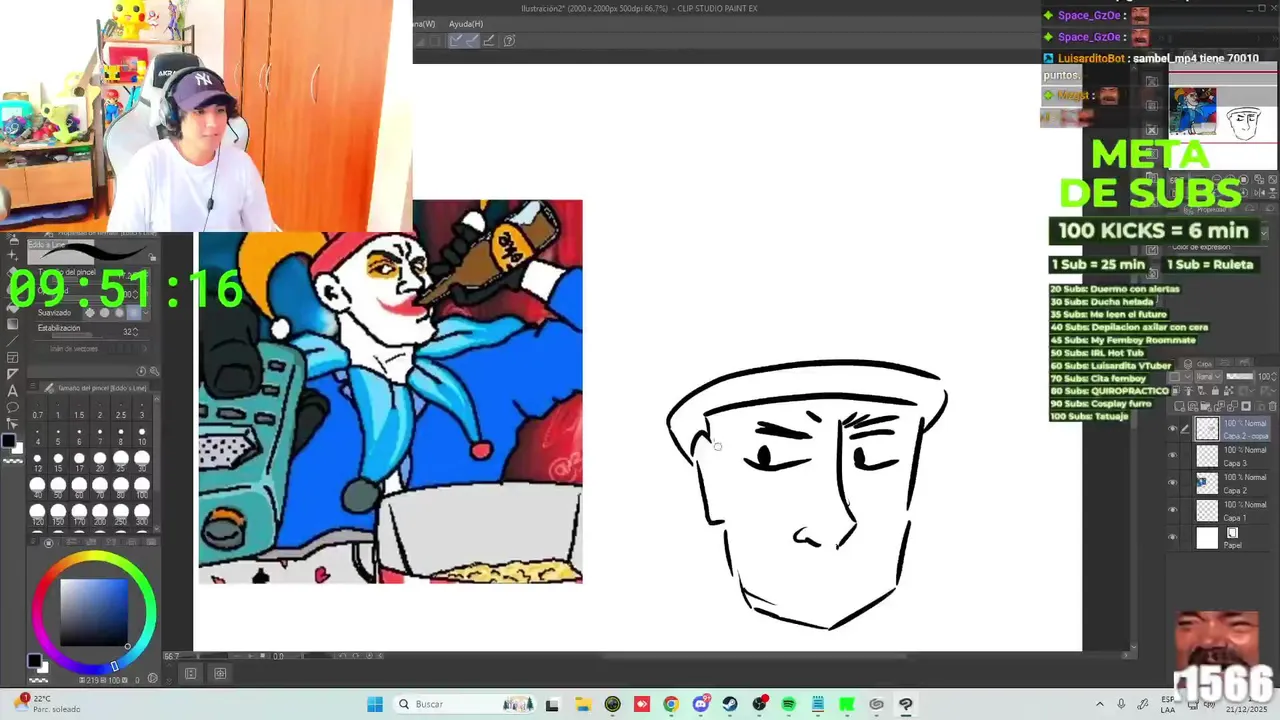Open Spotify from the taskbar
Screen dimensions: 1280x720
(789, 704)
